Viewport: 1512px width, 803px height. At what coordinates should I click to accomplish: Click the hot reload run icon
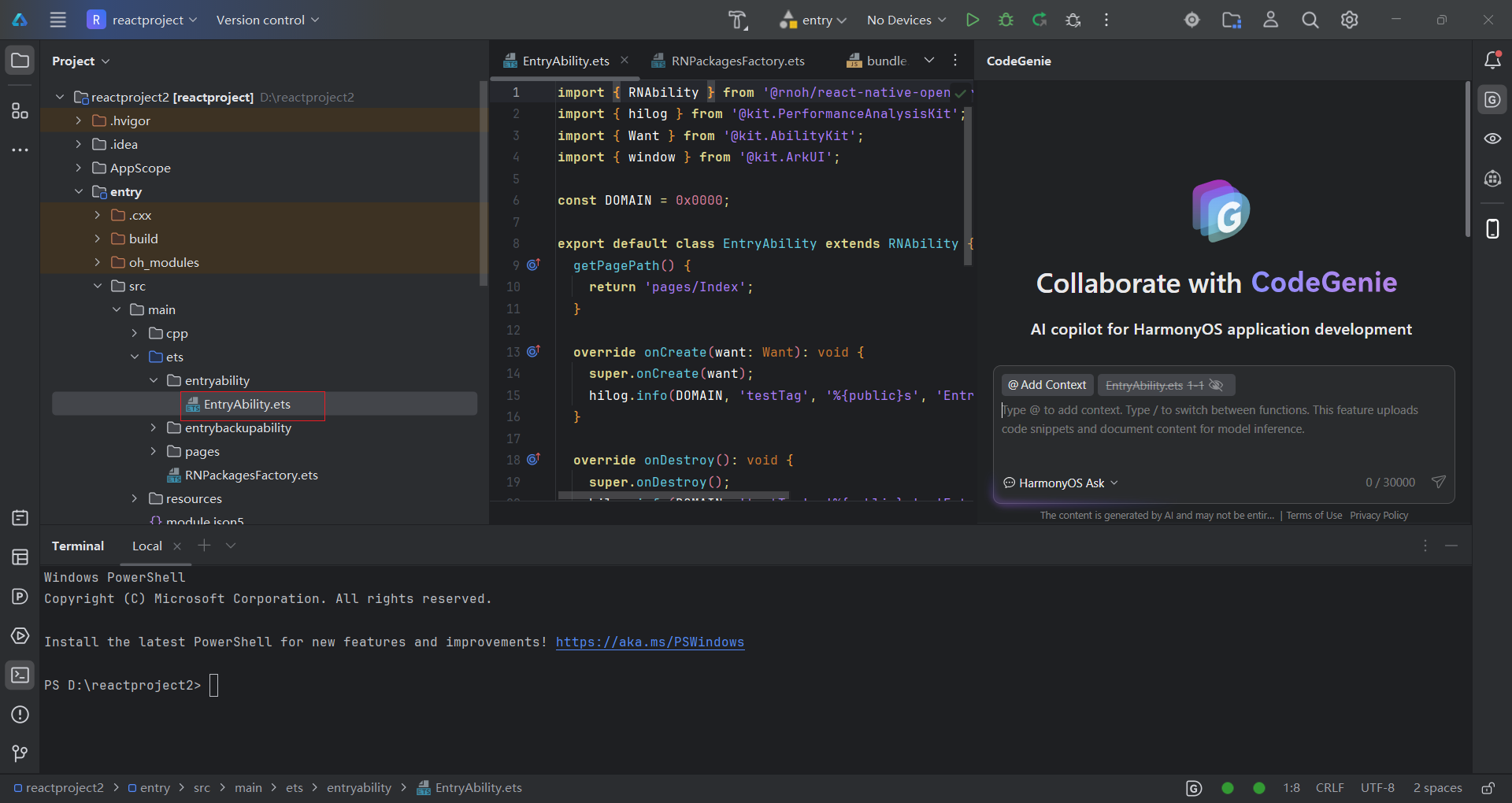tap(1039, 20)
